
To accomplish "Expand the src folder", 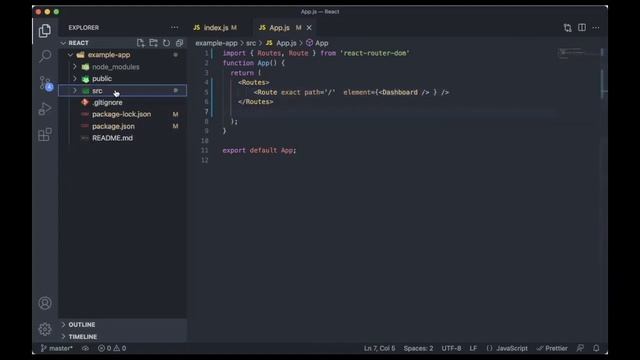I will (x=75, y=91).
